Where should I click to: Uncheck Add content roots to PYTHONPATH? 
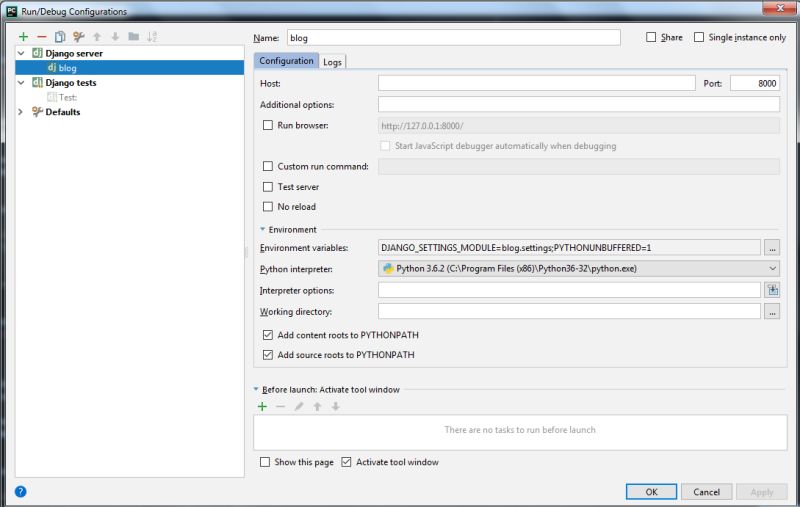[268, 335]
